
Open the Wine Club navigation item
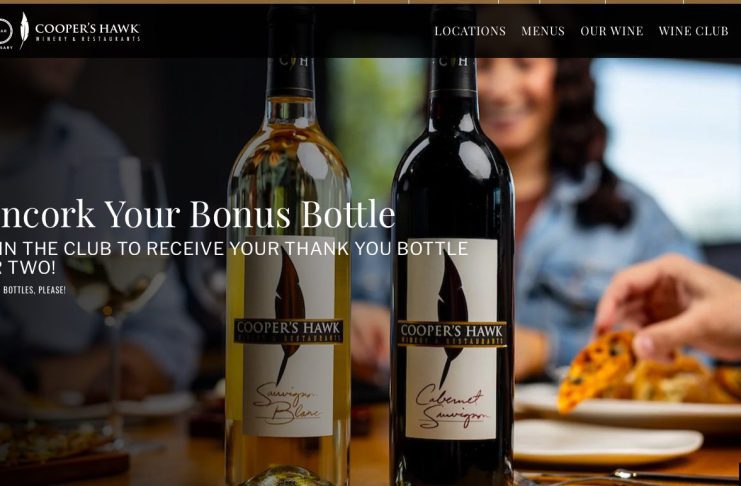click(693, 31)
